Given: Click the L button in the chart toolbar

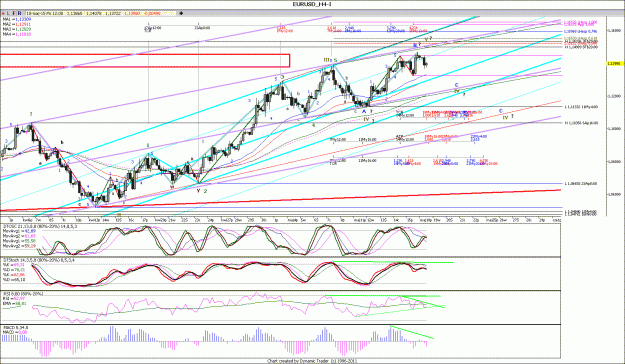Looking at the screenshot, I should click(x=8, y=13).
